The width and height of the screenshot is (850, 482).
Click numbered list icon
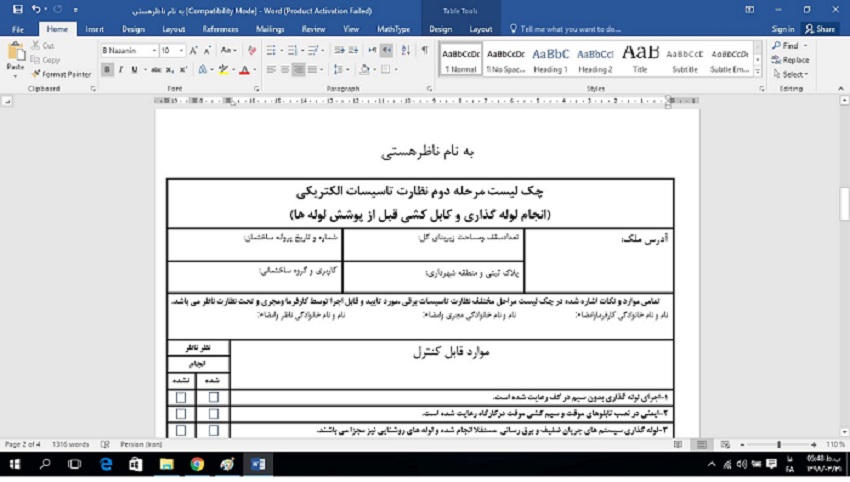(x=292, y=50)
